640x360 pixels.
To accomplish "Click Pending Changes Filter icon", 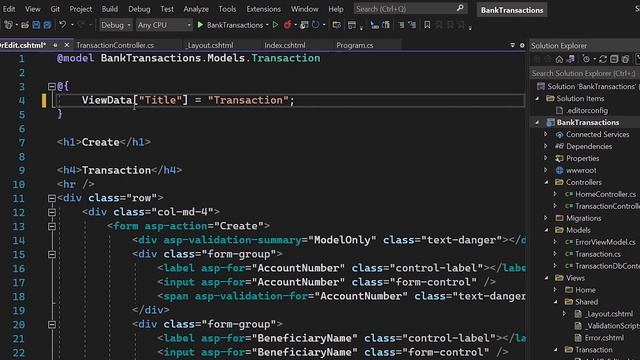I will click(587, 60).
